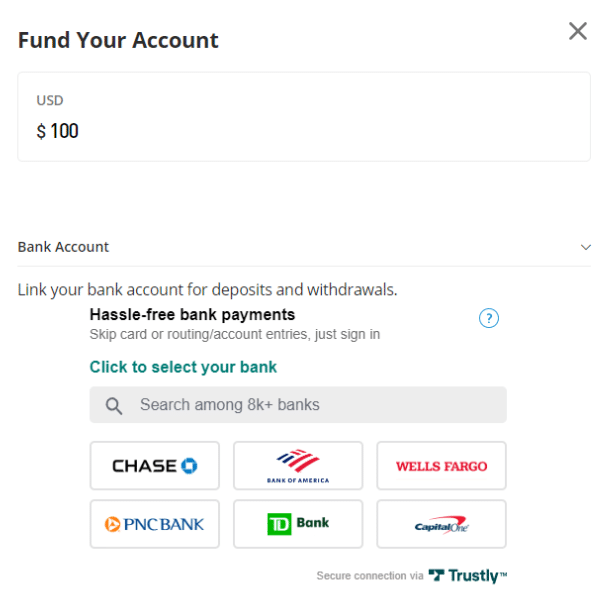This screenshot has height=615, width=610.
Task: Open the question mark help icon
Action: pos(488,319)
